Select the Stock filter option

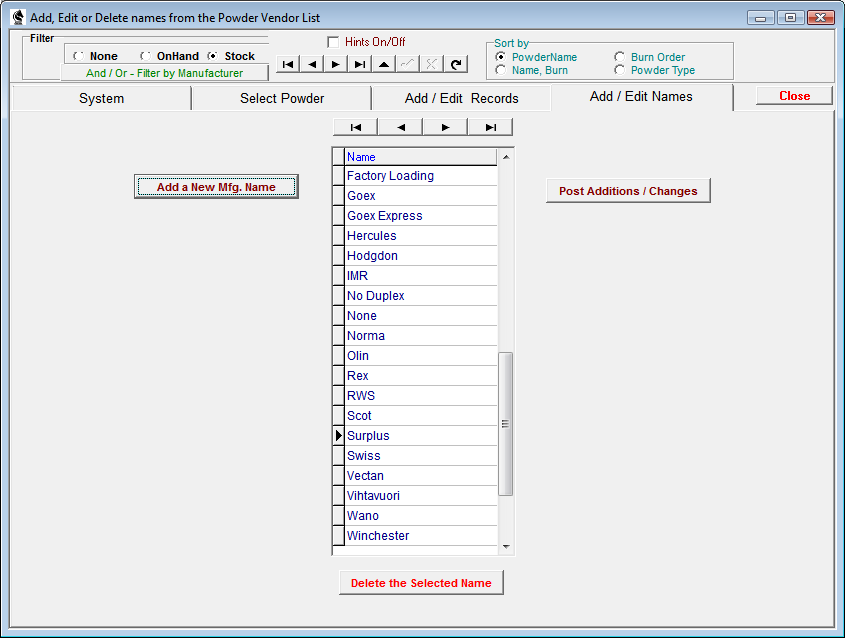[231, 56]
